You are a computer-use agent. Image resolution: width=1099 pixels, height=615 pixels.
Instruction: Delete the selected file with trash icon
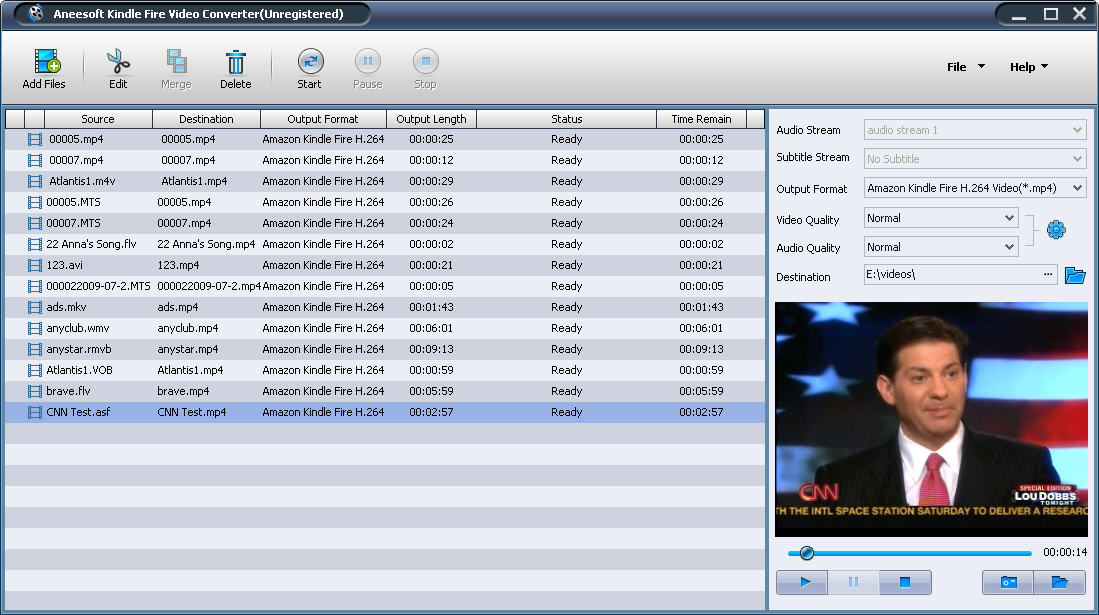pos(236,62)
